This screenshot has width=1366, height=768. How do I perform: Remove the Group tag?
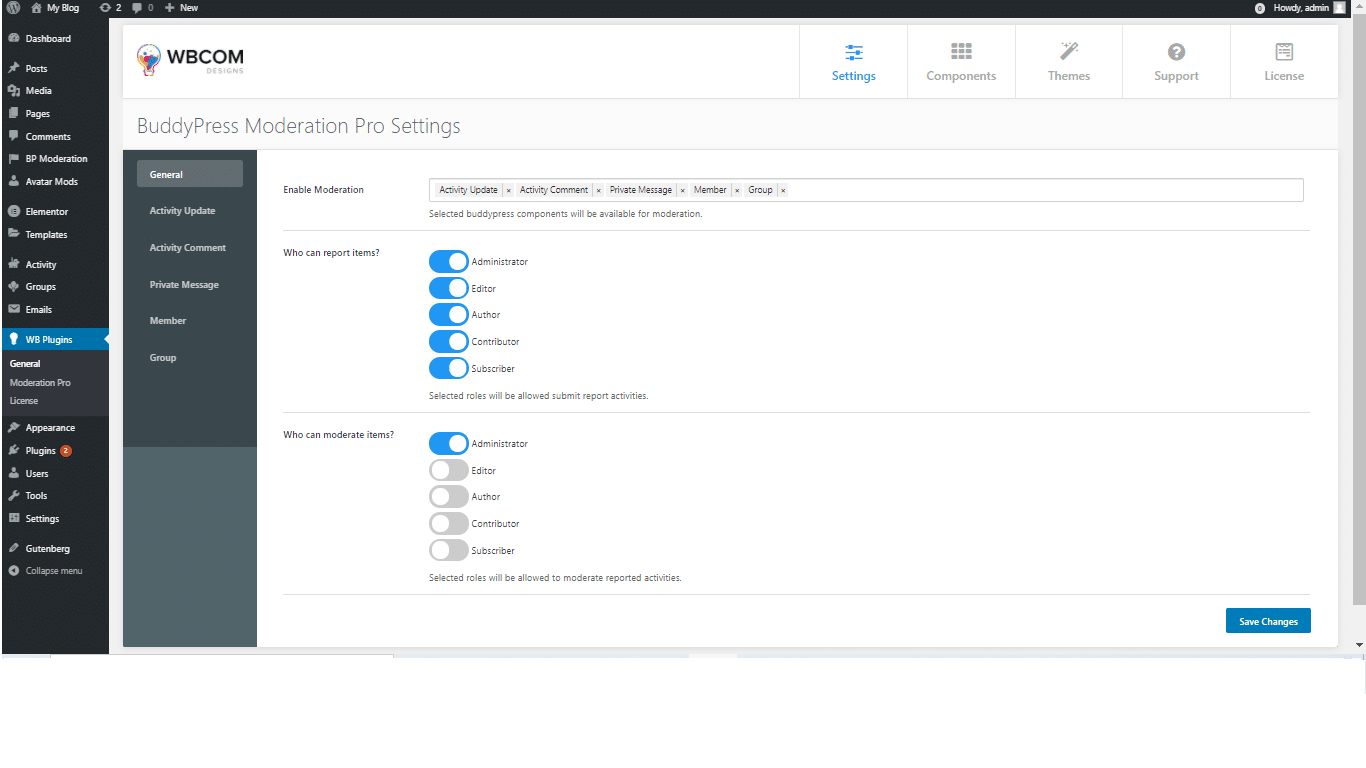click(x=783, y=190)
